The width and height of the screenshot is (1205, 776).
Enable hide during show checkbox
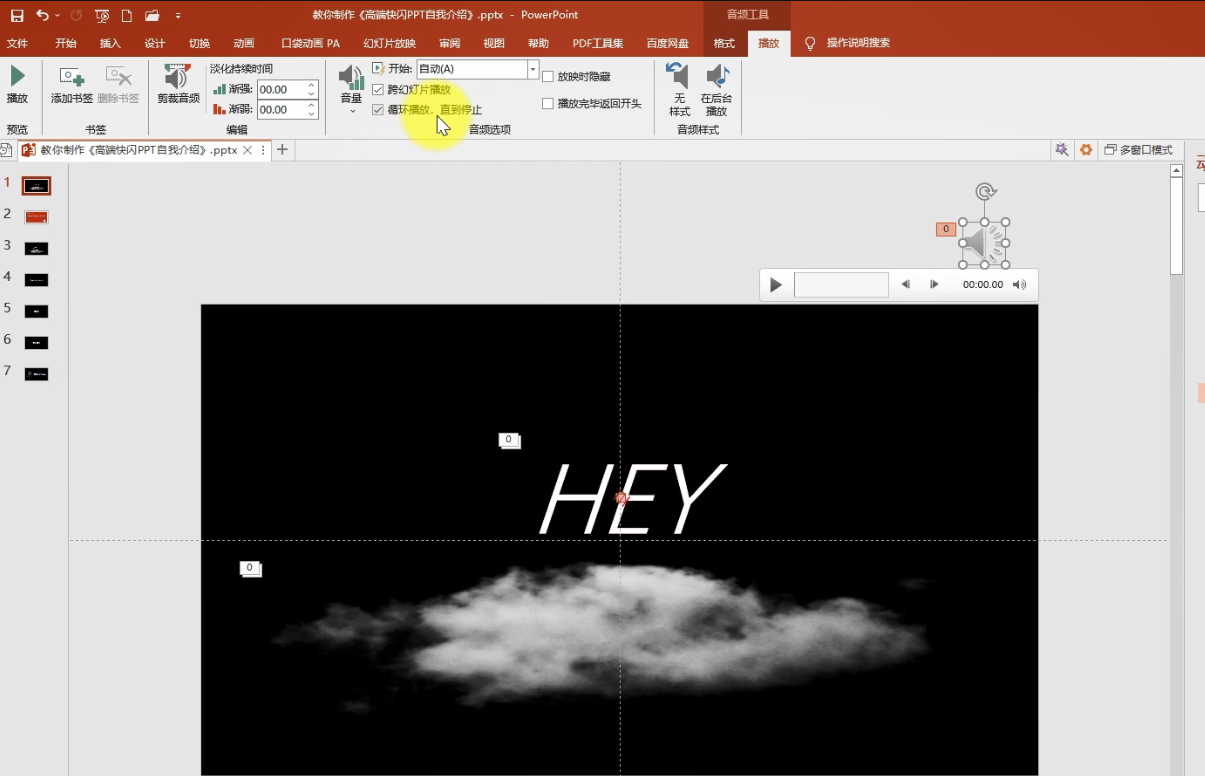(548, 76)
